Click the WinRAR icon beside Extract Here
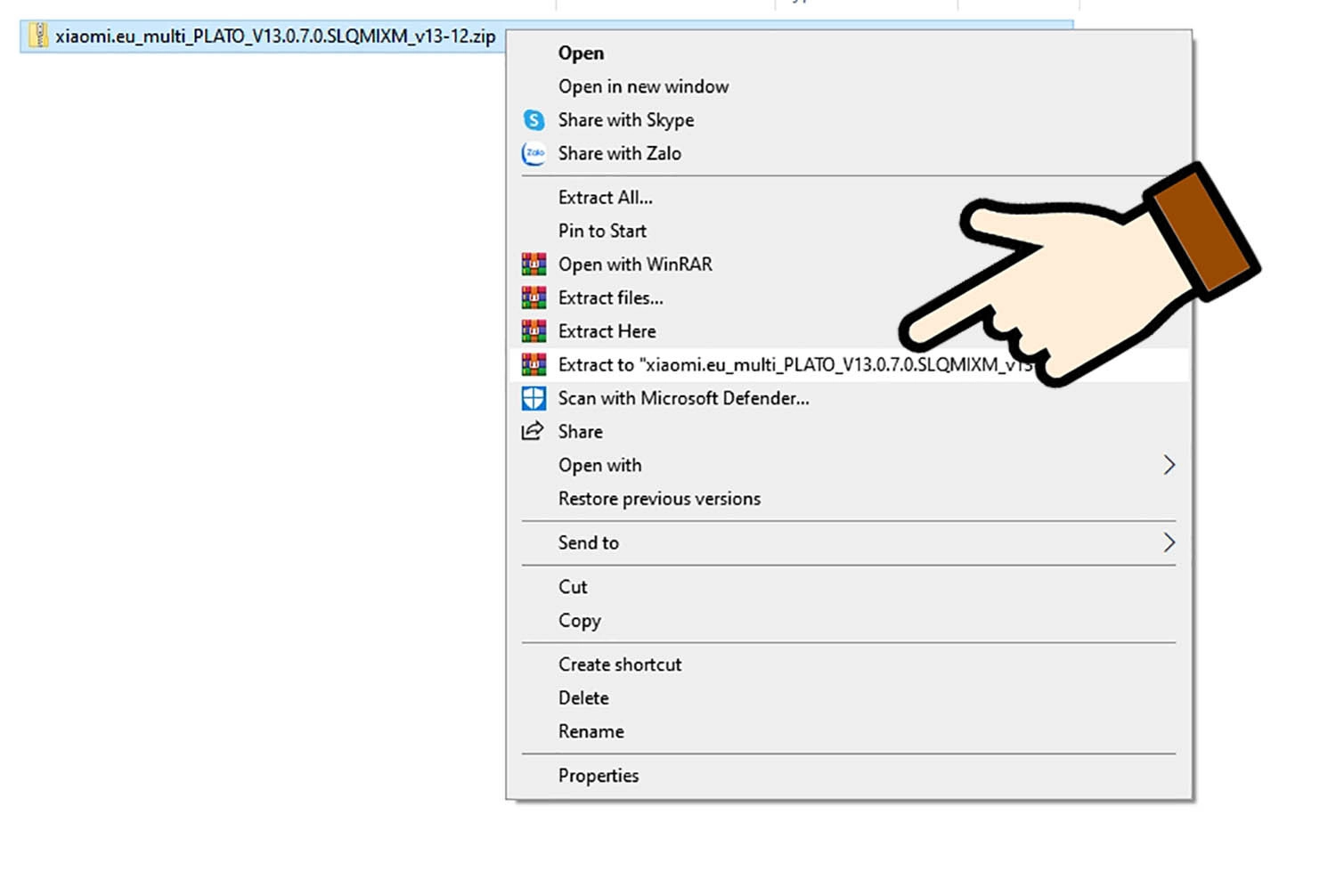This screenshot has height=896, width=1336. click(x=534, y=331)
